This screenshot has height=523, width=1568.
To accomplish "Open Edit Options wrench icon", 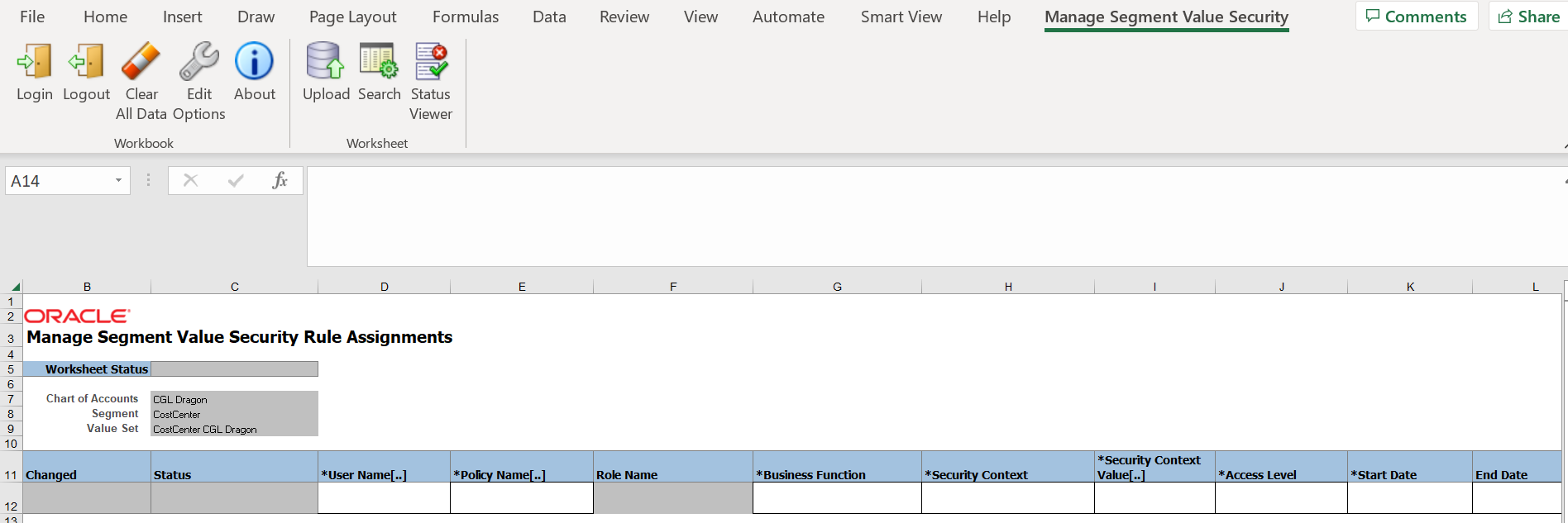I will point(199,62).
